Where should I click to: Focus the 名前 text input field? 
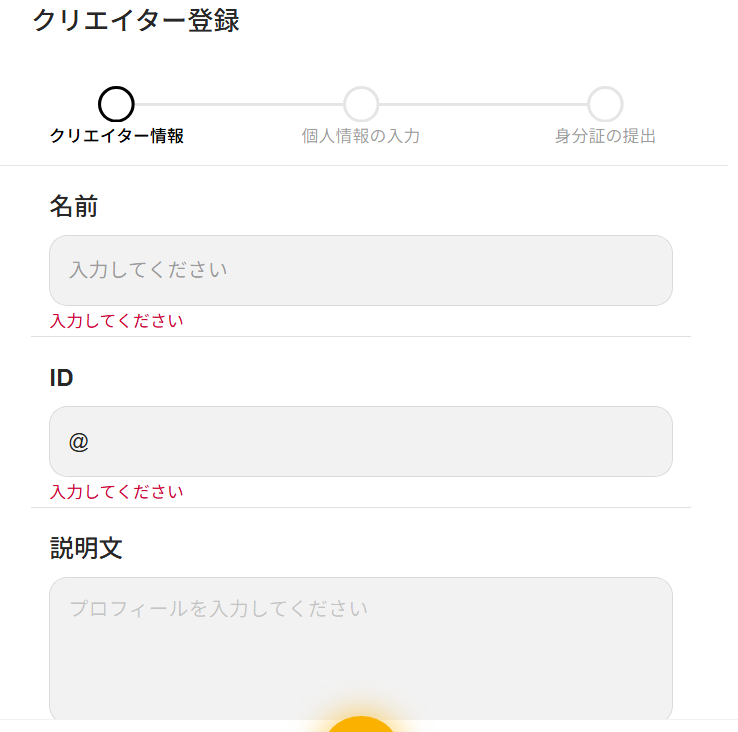click(360, 270)
